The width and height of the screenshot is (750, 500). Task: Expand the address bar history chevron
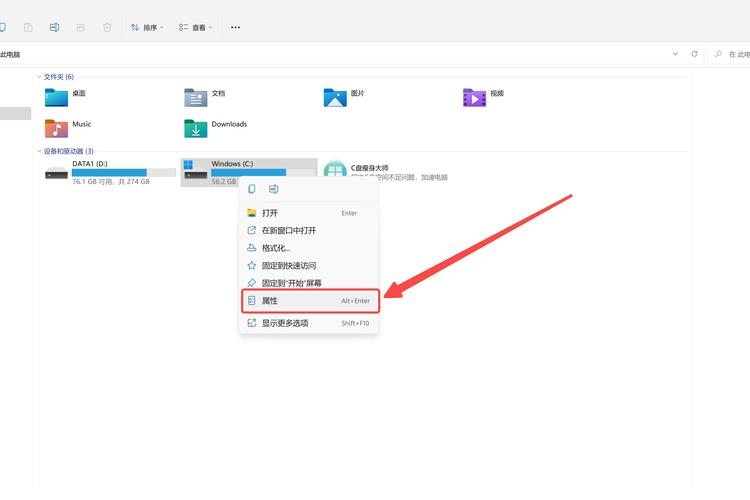(675, 54)
